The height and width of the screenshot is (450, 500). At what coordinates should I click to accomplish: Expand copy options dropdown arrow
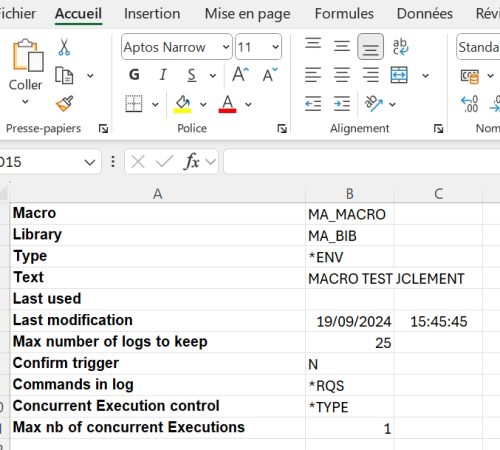[x=90, y=76]
